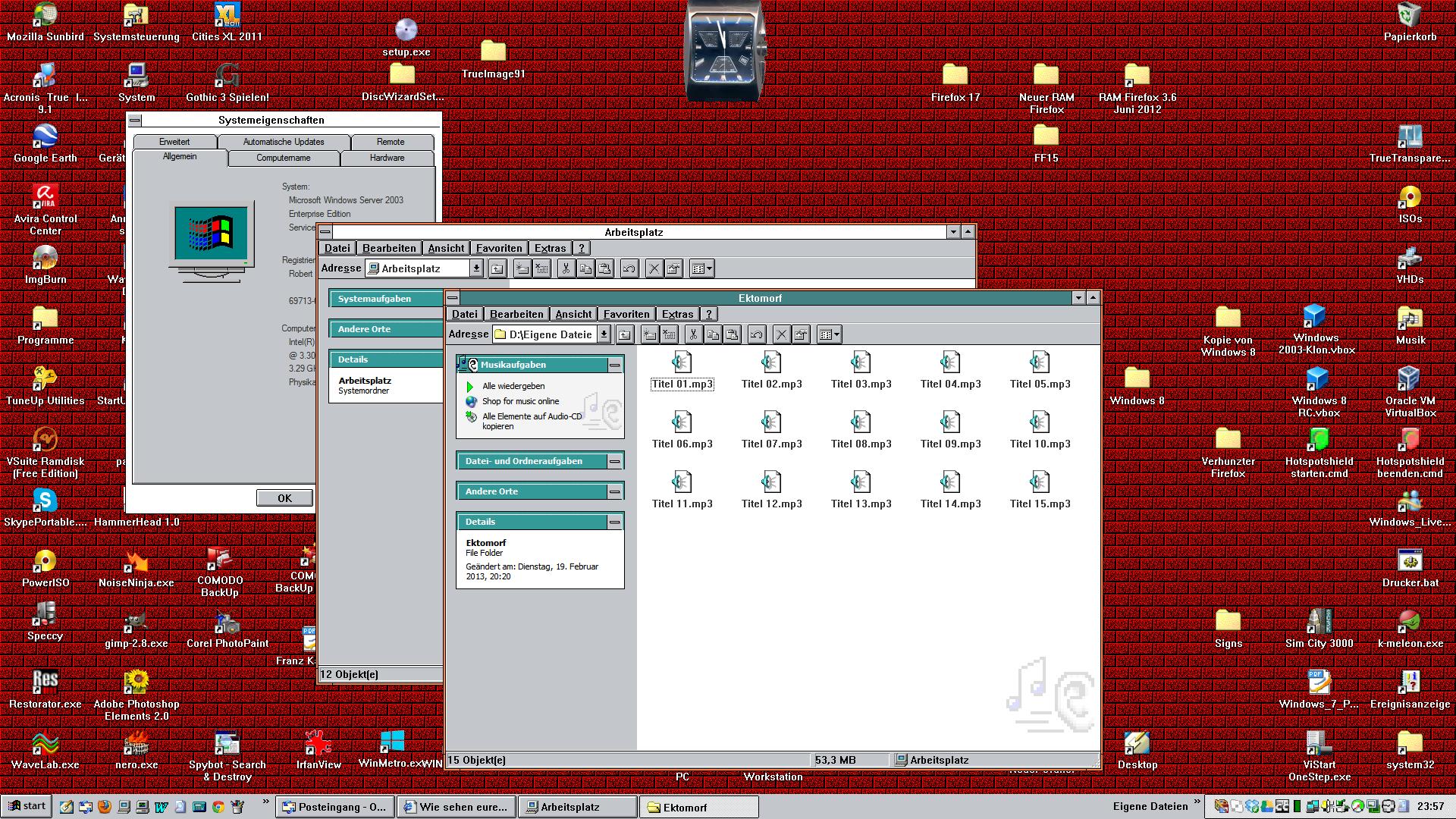Image resolution: width=1456 pixels, height=819 pixels.
Task: Open the views dropdown in Ektomorf toolbar
Action: 830,334
